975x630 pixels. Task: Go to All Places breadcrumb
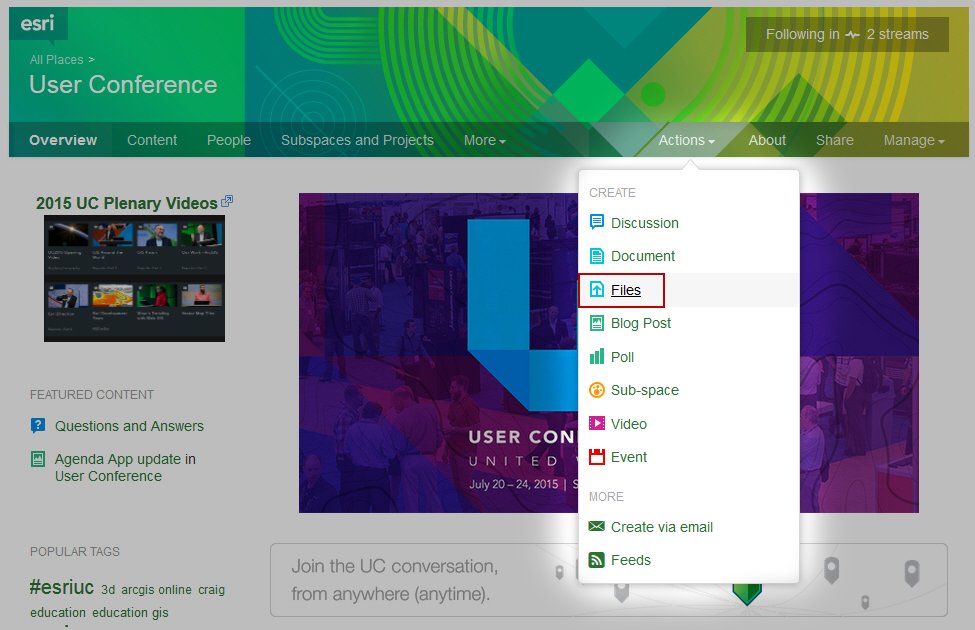(57, 60)
